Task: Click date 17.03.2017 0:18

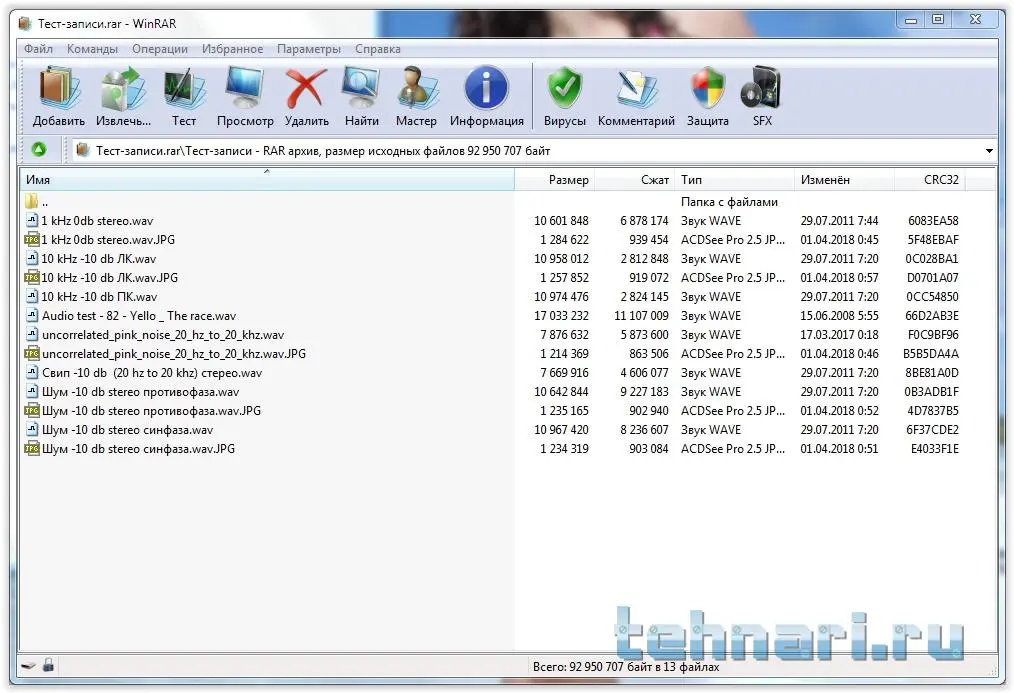Action: 839,335
